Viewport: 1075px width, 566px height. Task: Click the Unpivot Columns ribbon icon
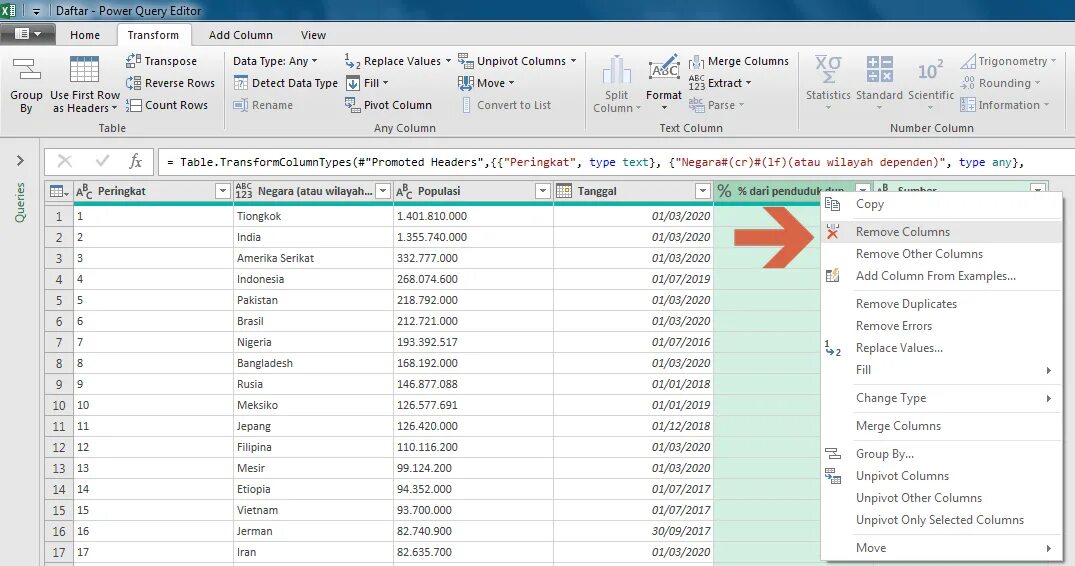pos(466,61)
